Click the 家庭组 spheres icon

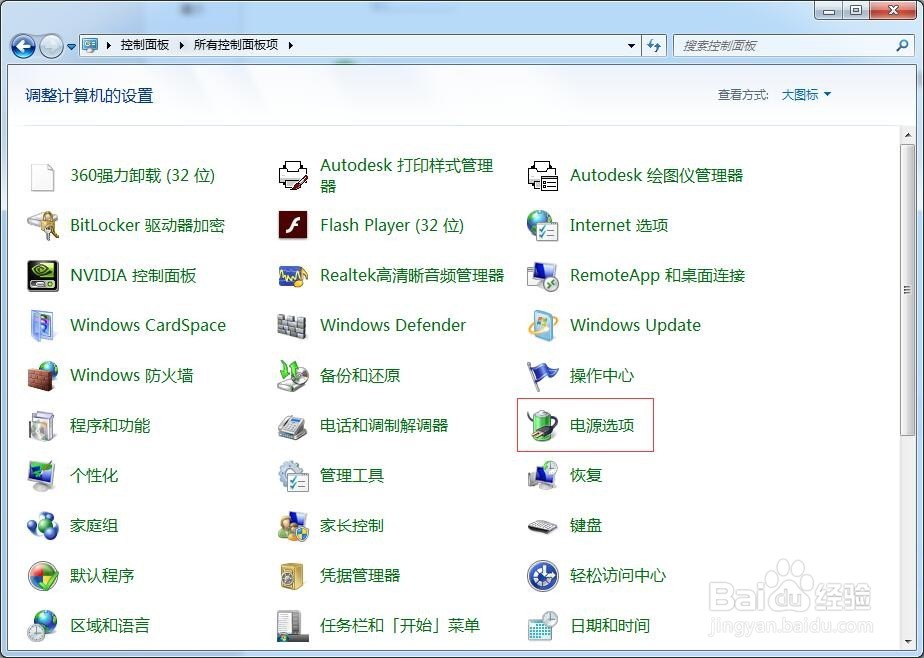pyautogui.click(x=43, y=526)
